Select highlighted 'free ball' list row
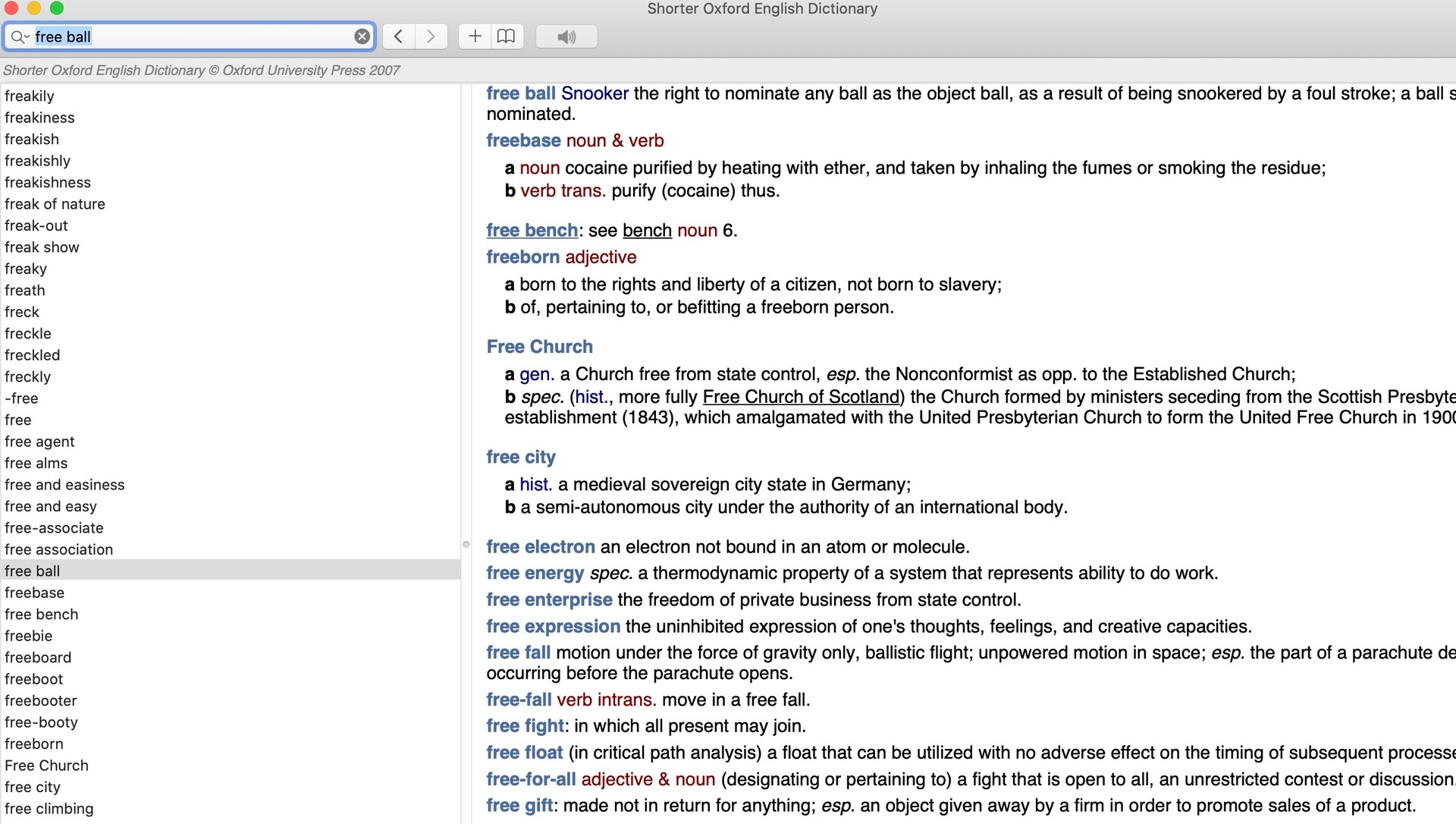The height and width of the screenshot is (824, 1456). pyautogui.click(x=231, y=571)
